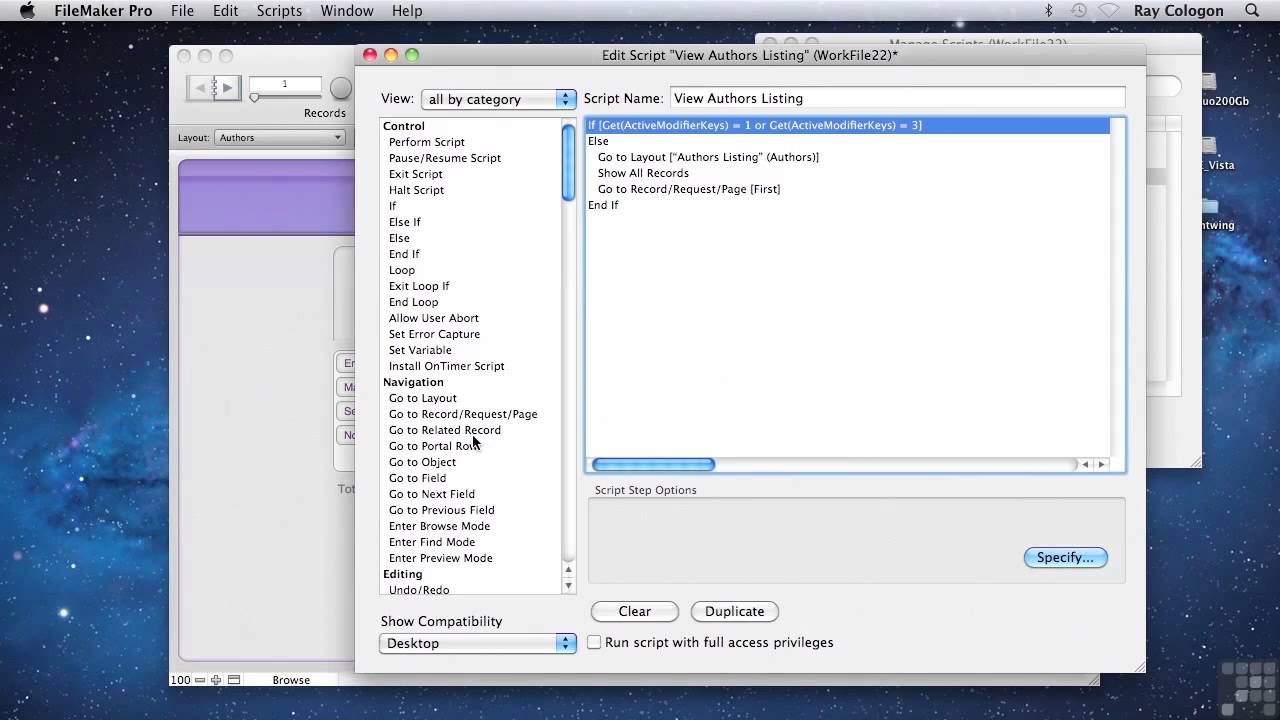Click script pane scroll right arrow
This screenshot has height=720, width=1280.
coord(1102,465)
